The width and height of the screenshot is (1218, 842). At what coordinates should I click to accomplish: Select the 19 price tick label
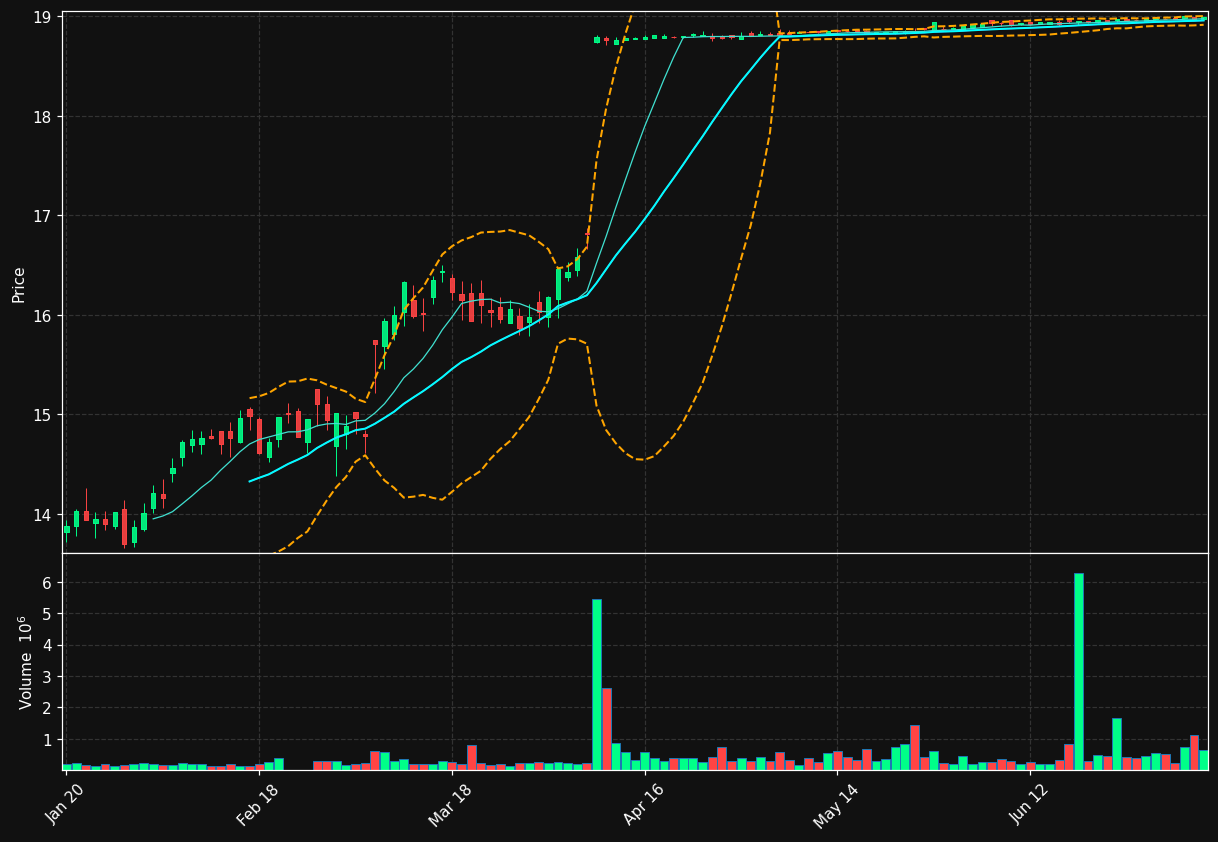click(41, 17)
